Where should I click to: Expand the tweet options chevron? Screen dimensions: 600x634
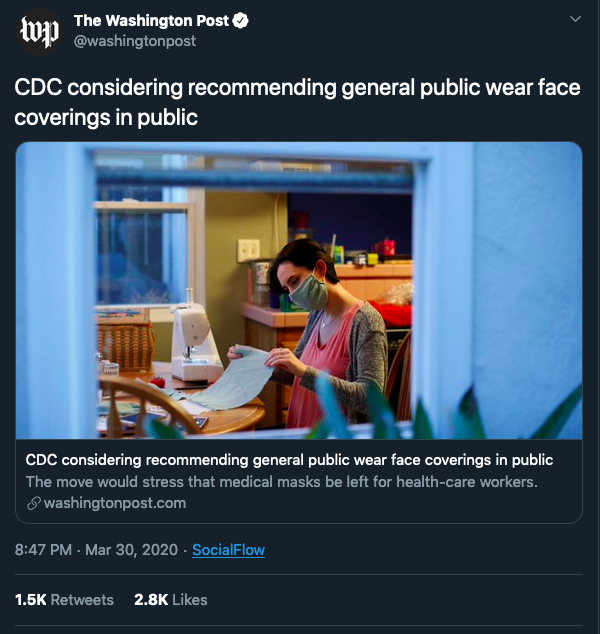click(574, 21)
